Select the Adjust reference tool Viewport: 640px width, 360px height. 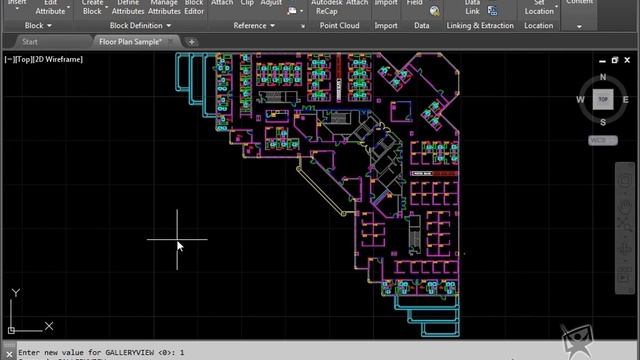pyautogui.click(x=271, y=3)
